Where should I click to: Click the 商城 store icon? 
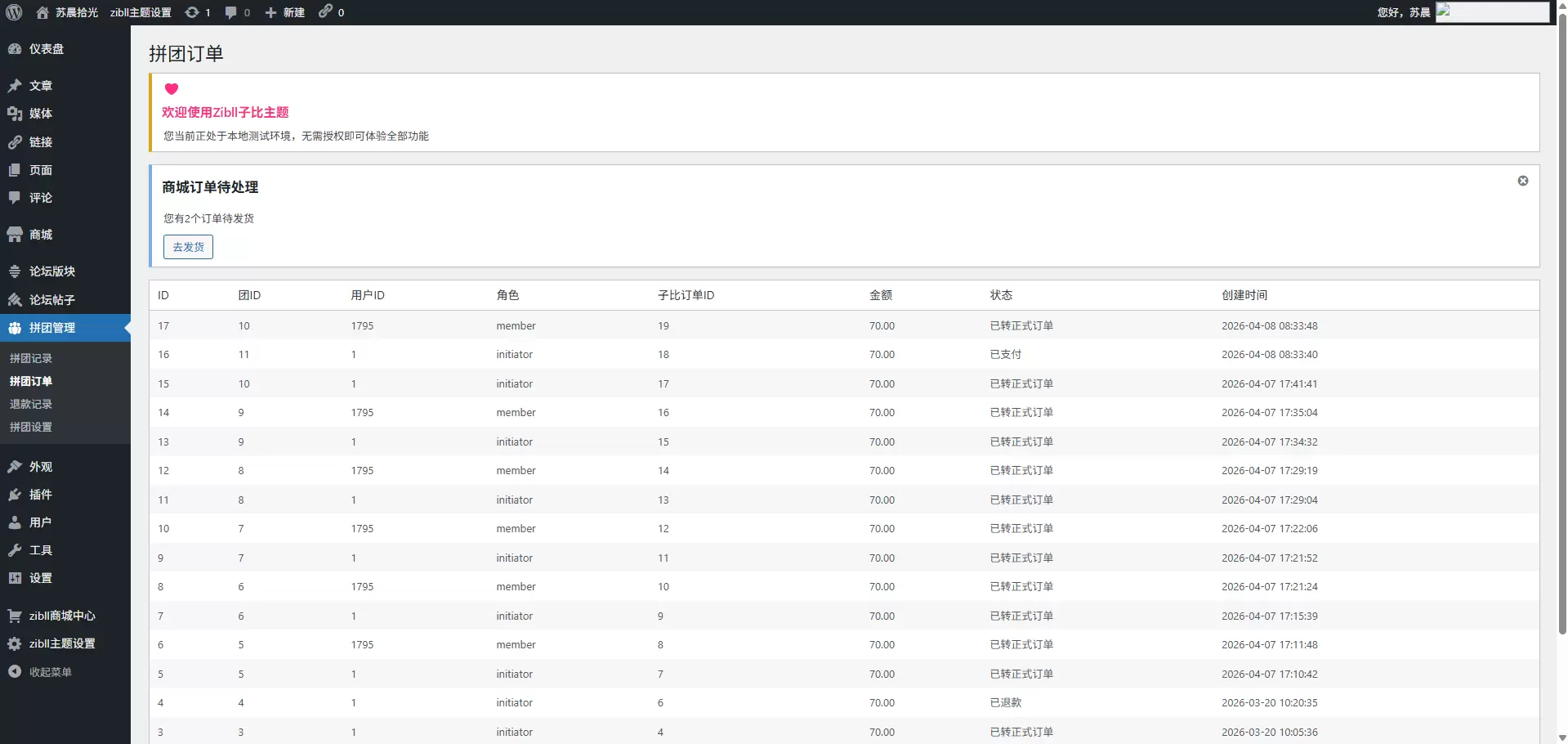[x=15, y=235]
